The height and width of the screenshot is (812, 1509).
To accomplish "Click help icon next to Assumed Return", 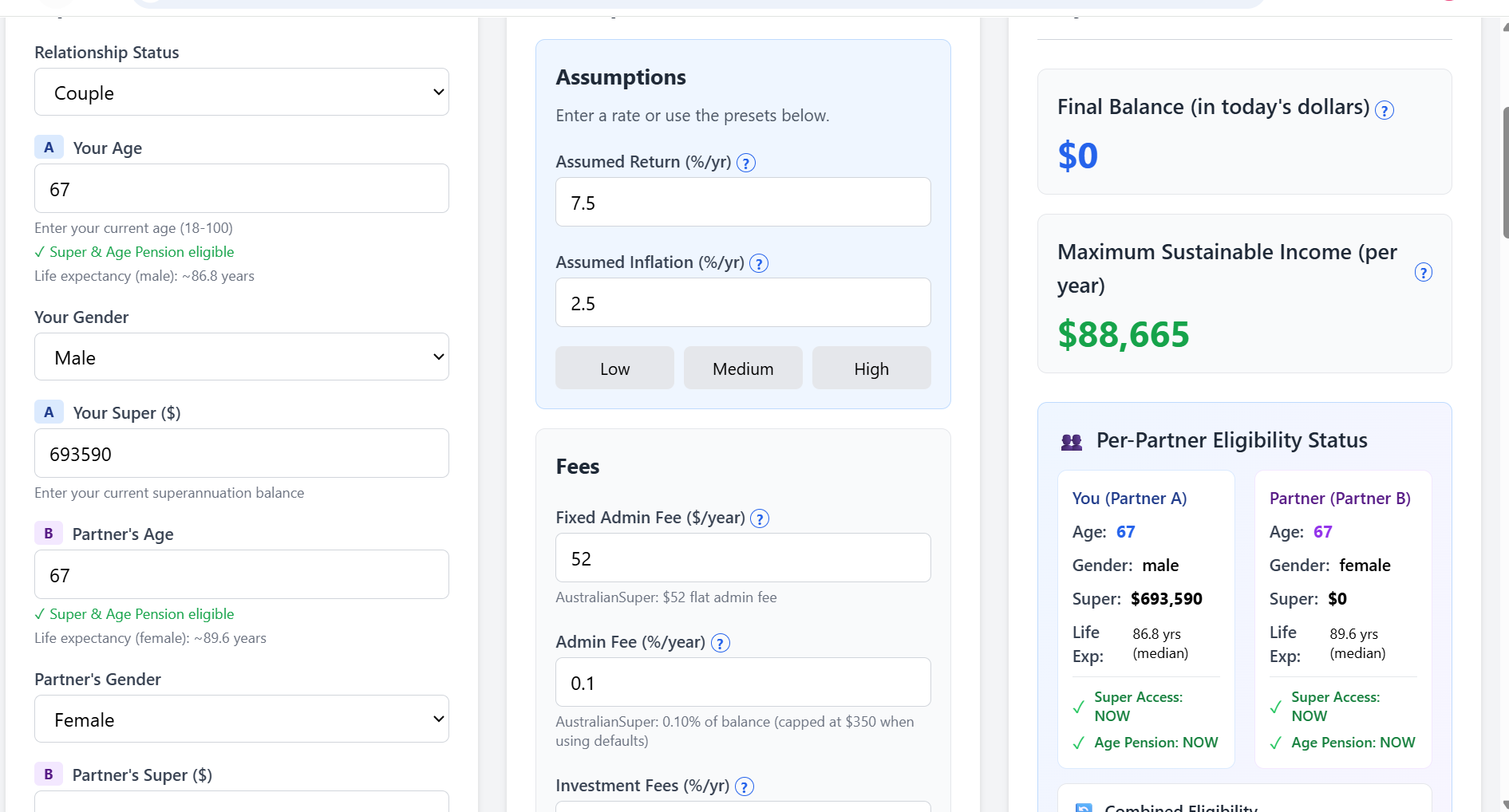I will pos(745,163).
